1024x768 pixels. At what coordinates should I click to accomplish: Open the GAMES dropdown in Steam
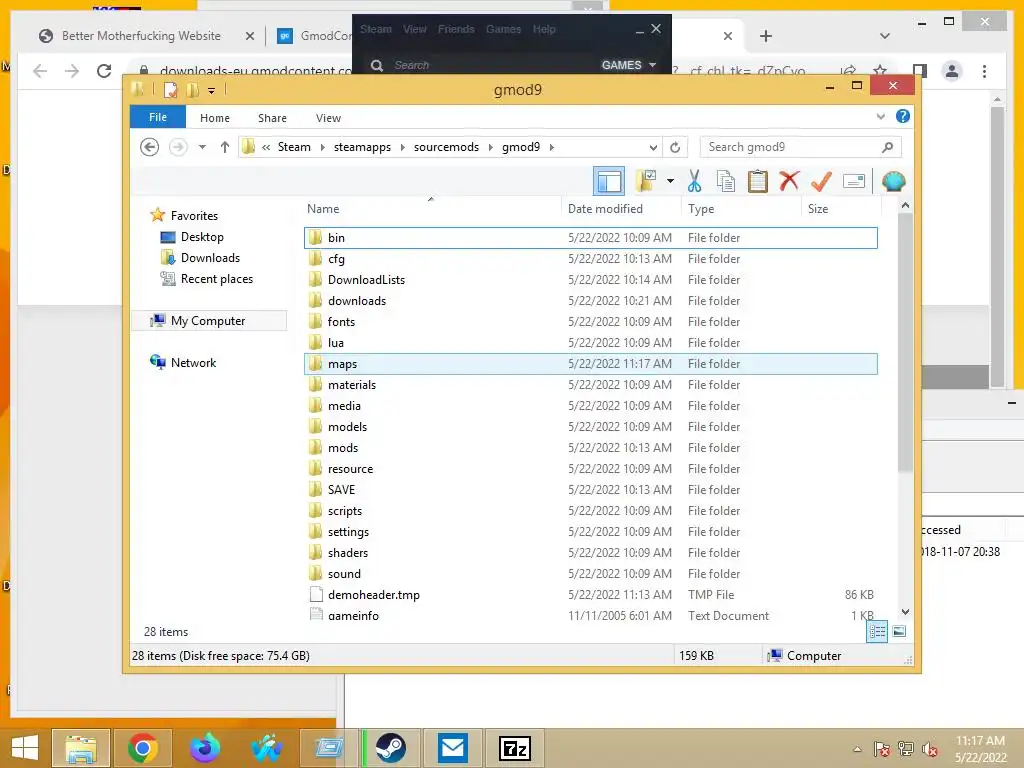(628, 65)
